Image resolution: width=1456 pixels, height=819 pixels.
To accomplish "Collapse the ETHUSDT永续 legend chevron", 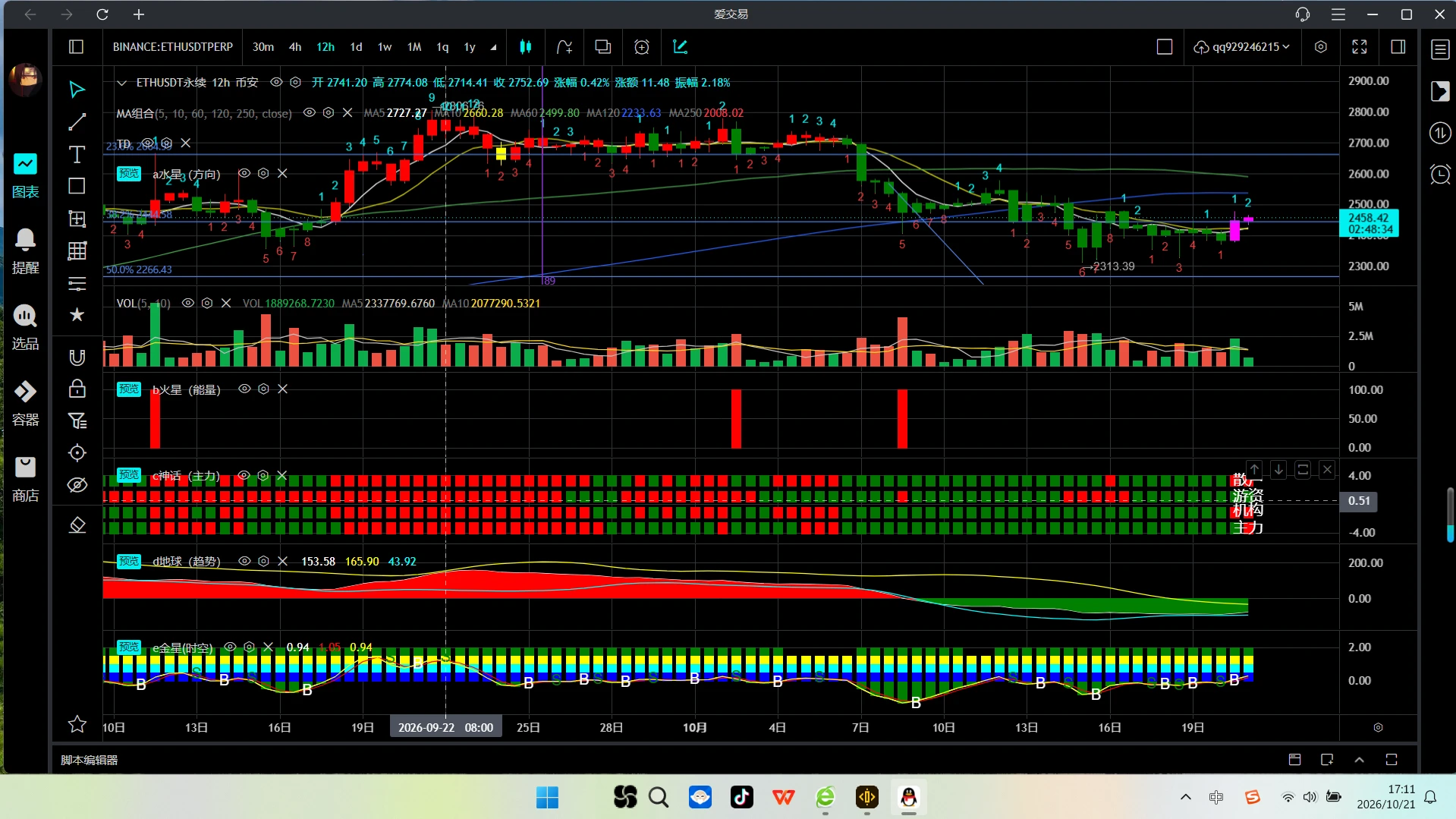I will (121, 83).
